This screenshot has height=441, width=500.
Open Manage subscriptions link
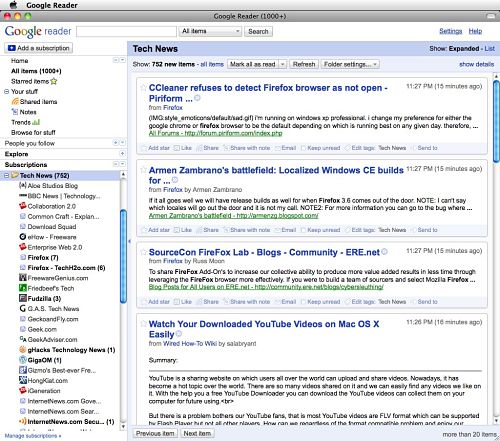pos(33,436)
